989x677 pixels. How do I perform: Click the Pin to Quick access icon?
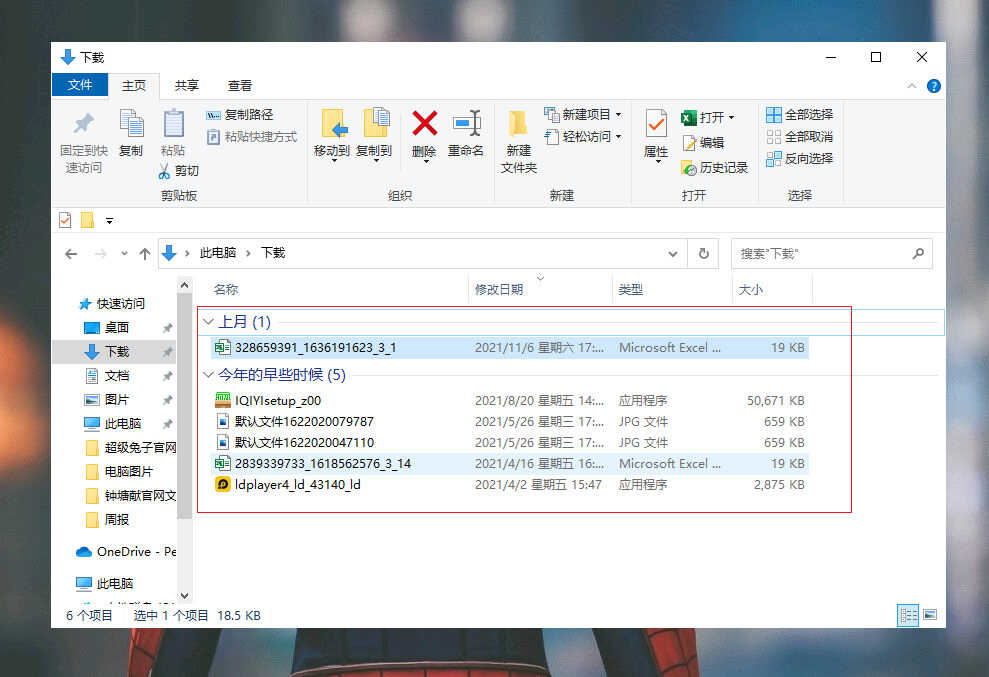(x=83, y=124)
